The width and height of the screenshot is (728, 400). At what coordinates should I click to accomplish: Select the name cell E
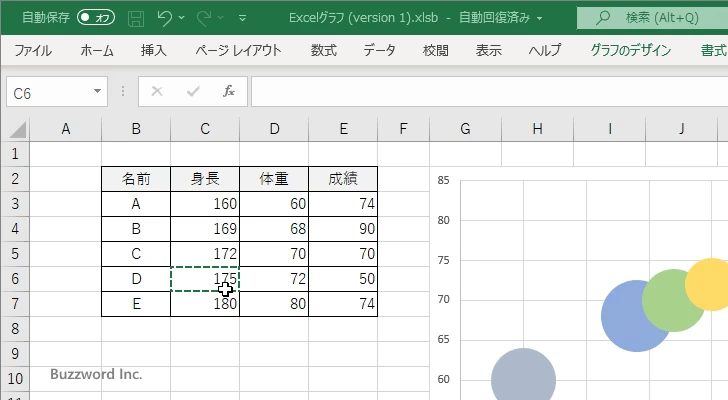pyautogui.click(x=136, y=304)
